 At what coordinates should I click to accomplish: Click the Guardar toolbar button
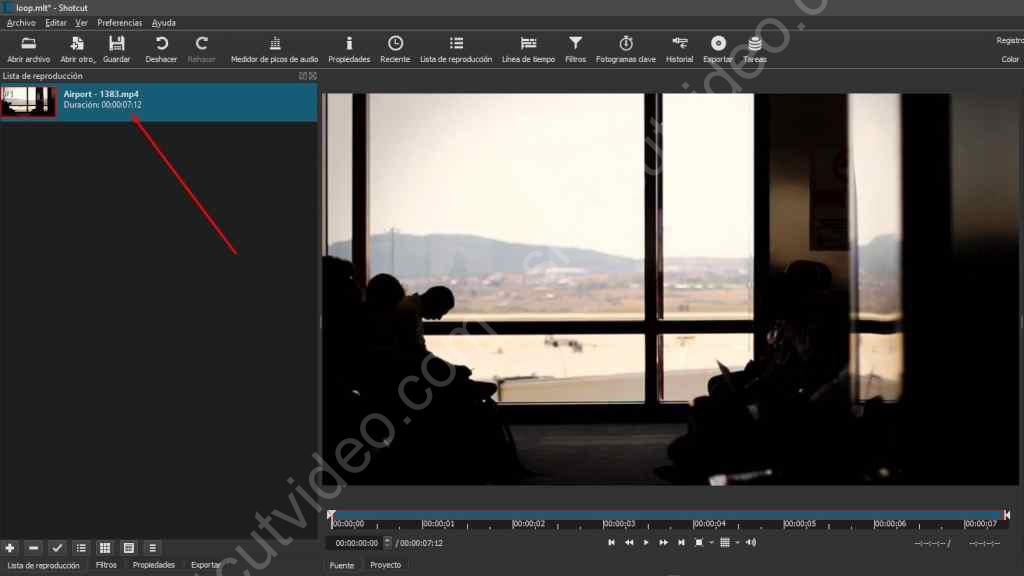point(116,48)
